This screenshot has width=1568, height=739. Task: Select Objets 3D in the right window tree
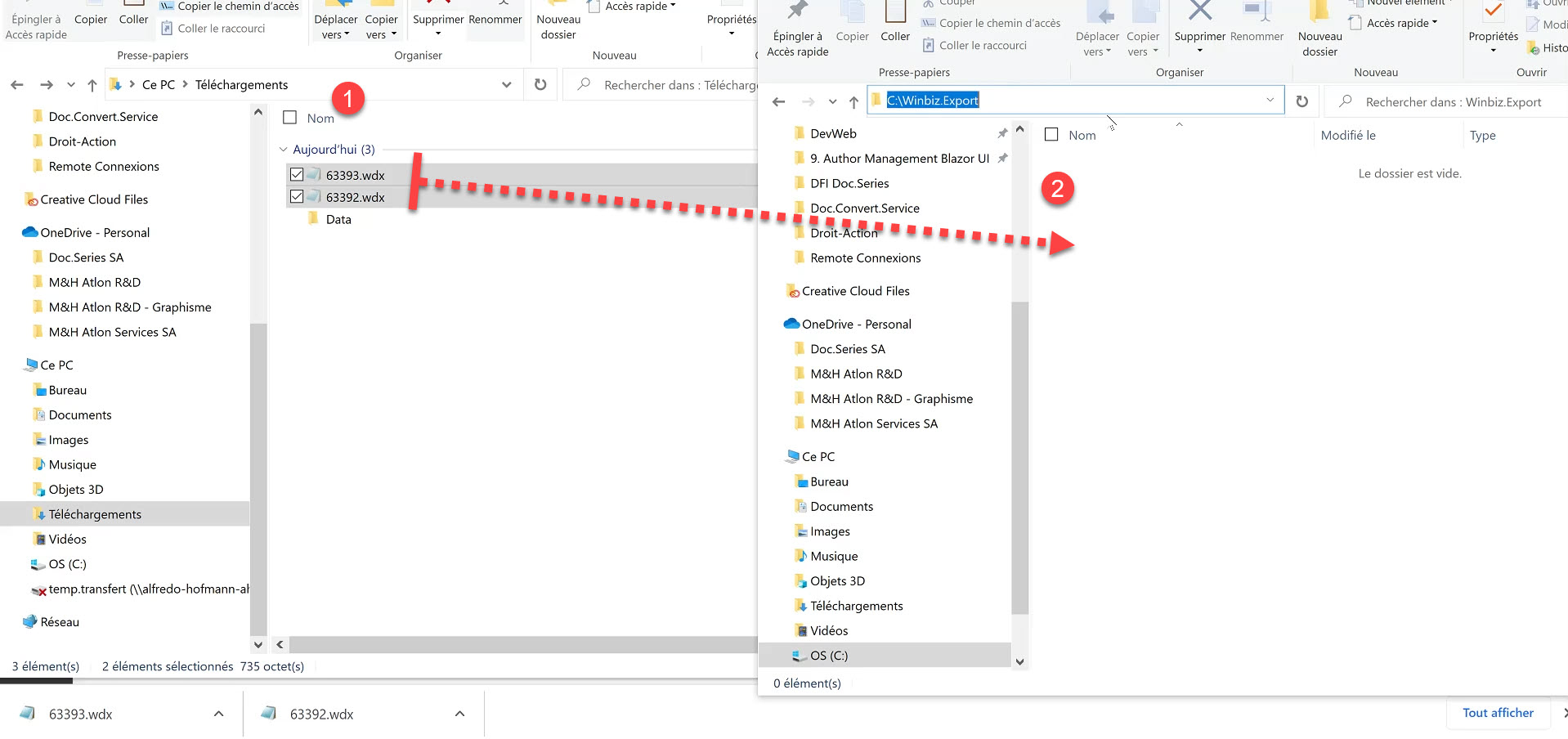click(837, 581)
